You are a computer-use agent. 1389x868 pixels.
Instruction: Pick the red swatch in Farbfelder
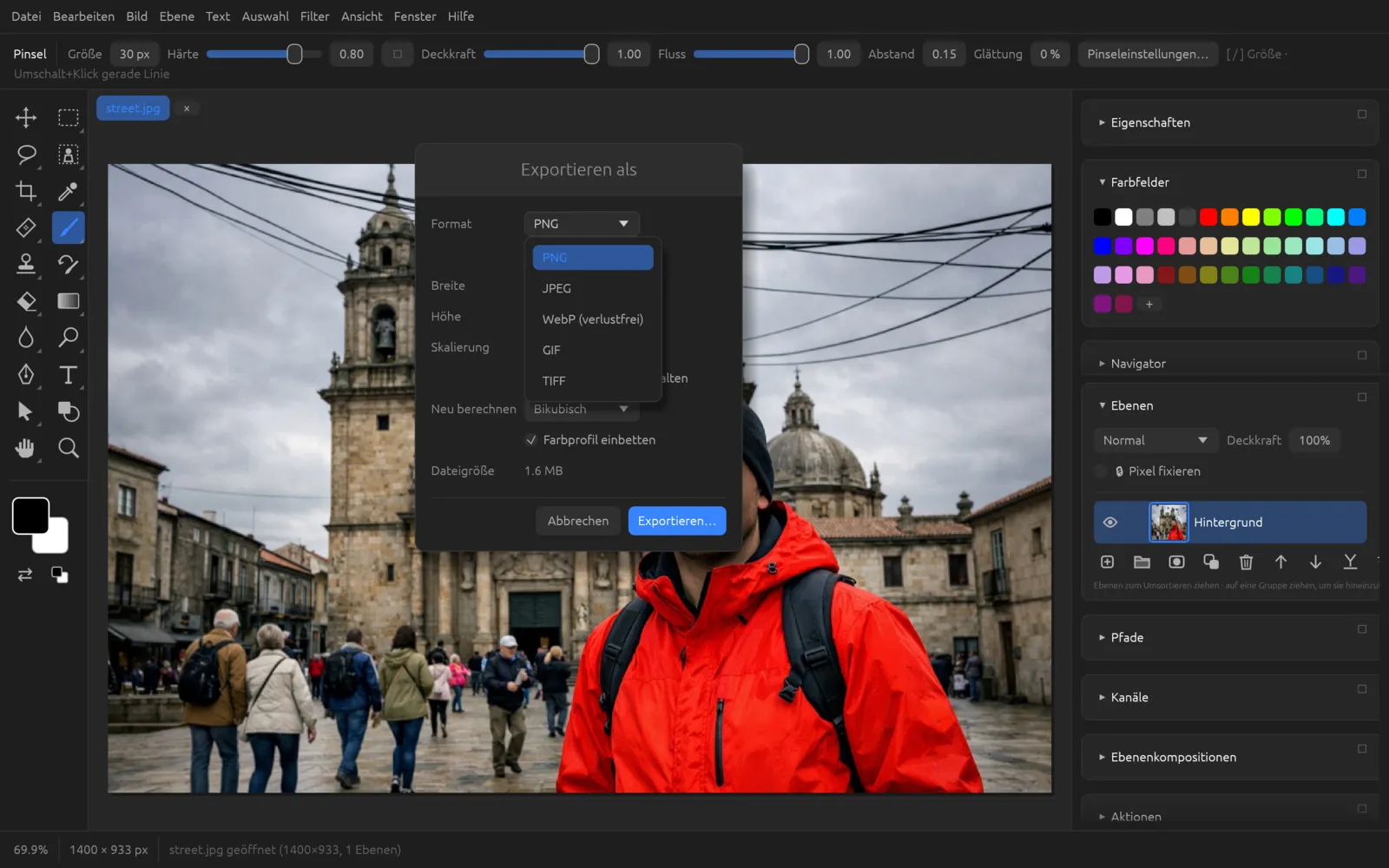pyautogui.click(x=1208, y=217)
